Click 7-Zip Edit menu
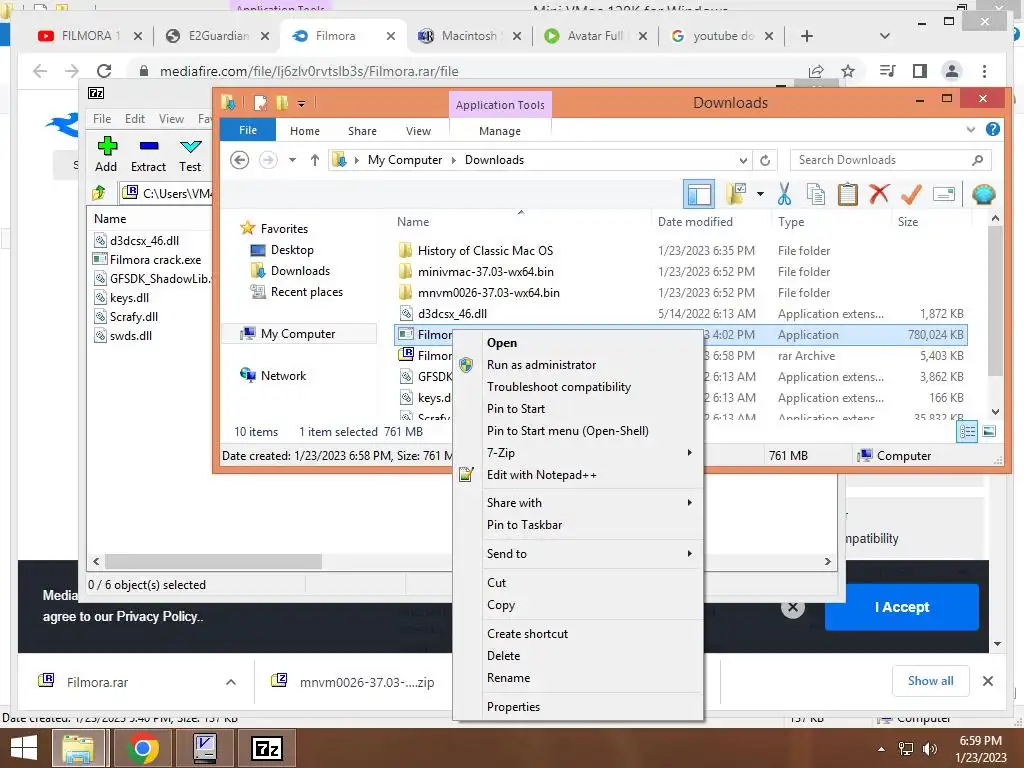This screenshot has width=1024, height=768. tap(135, 119)
